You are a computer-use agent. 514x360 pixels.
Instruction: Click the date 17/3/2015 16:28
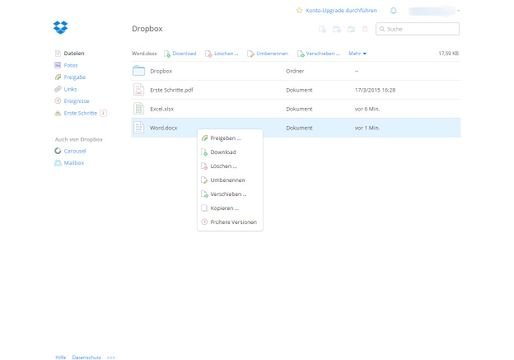375,90
